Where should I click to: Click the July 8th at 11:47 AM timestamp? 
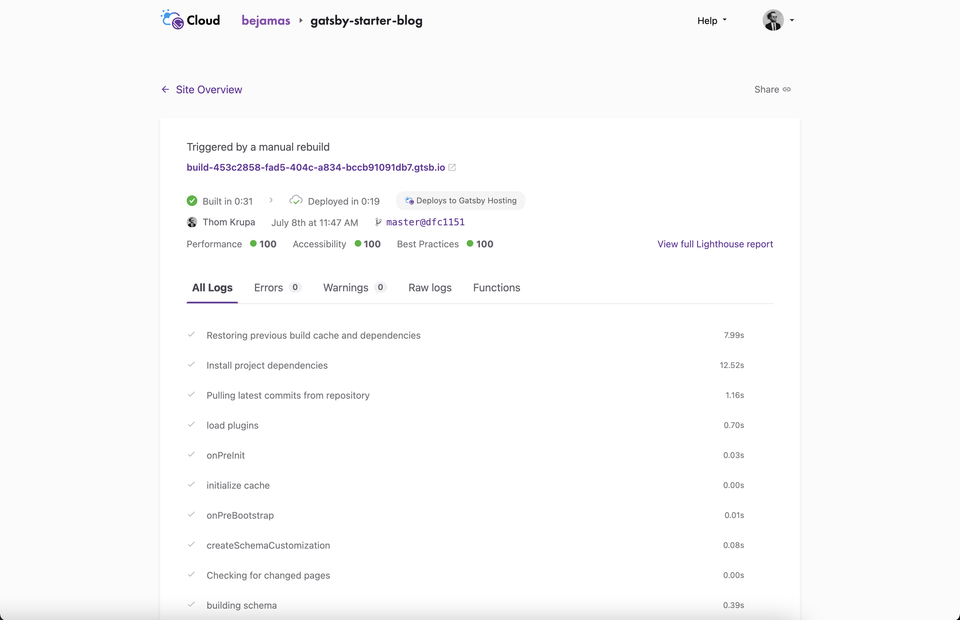[x=315, y=223]
